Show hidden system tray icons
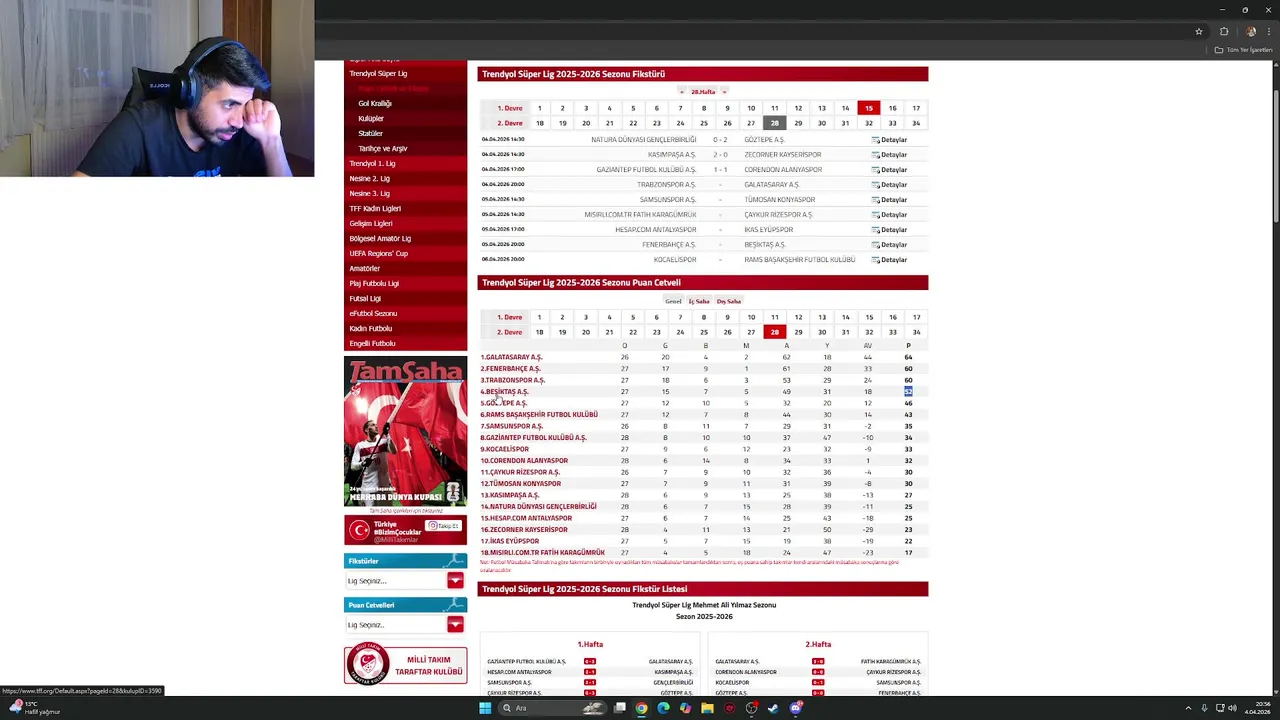 (x=1188, y=708)
